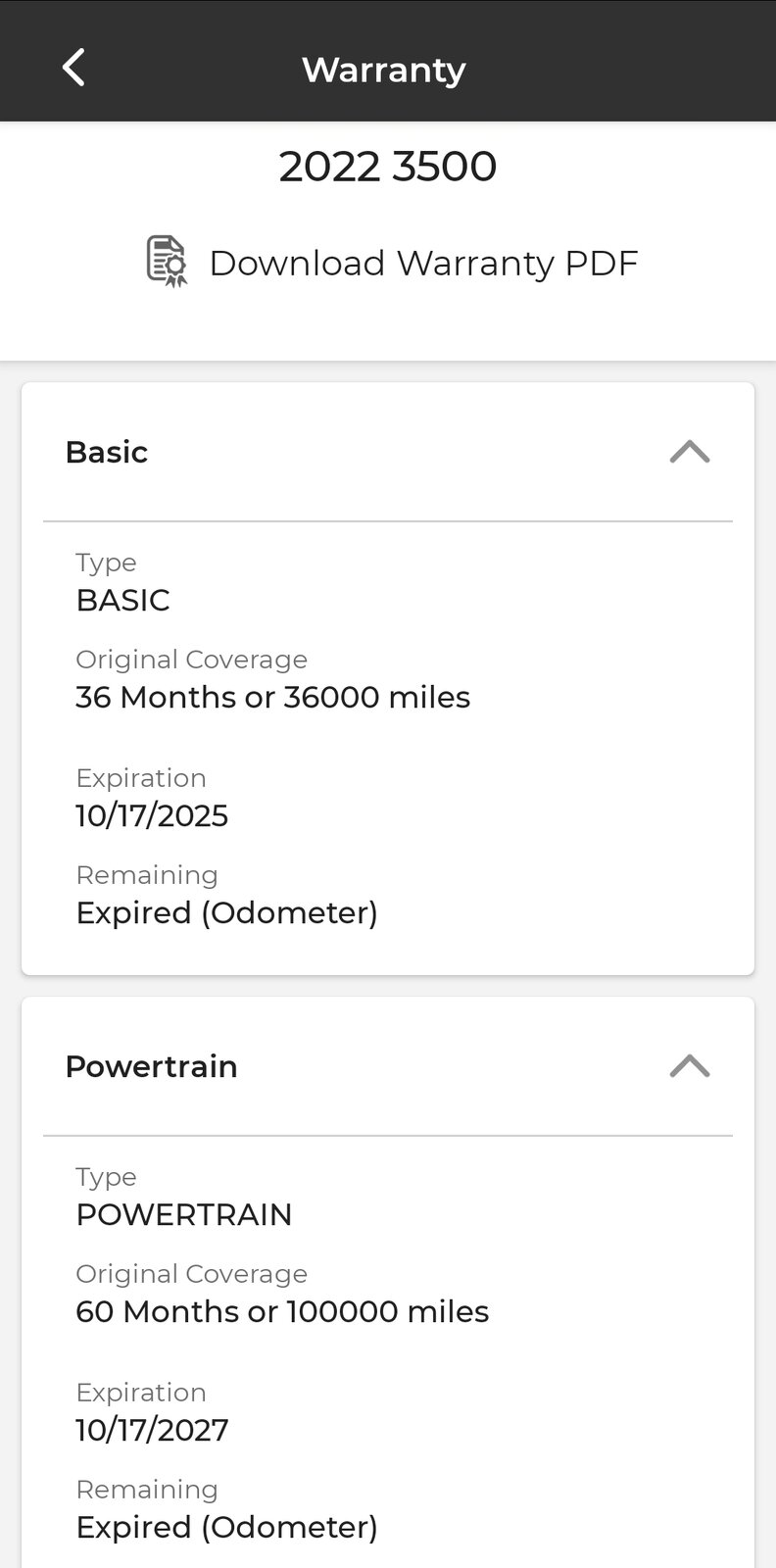Tap the 2022 3500 vehicle heading

pyautogui.click(x=388, y=167)
